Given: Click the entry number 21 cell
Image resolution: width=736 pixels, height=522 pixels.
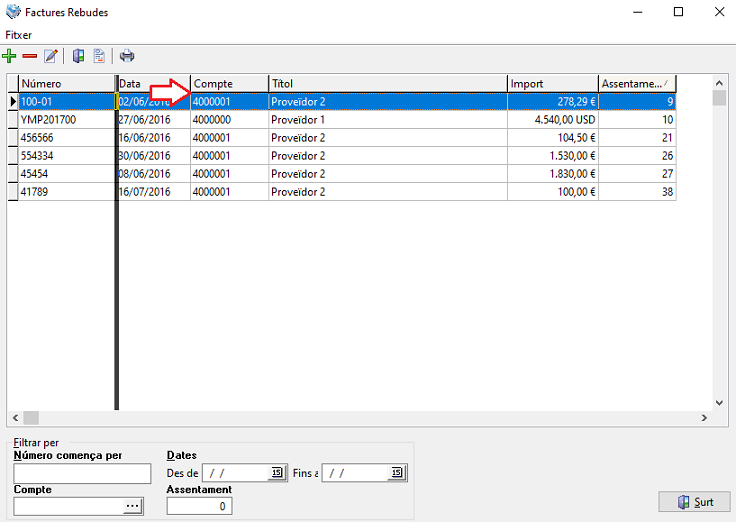Looking at the screenshot, I should (637, 138).
